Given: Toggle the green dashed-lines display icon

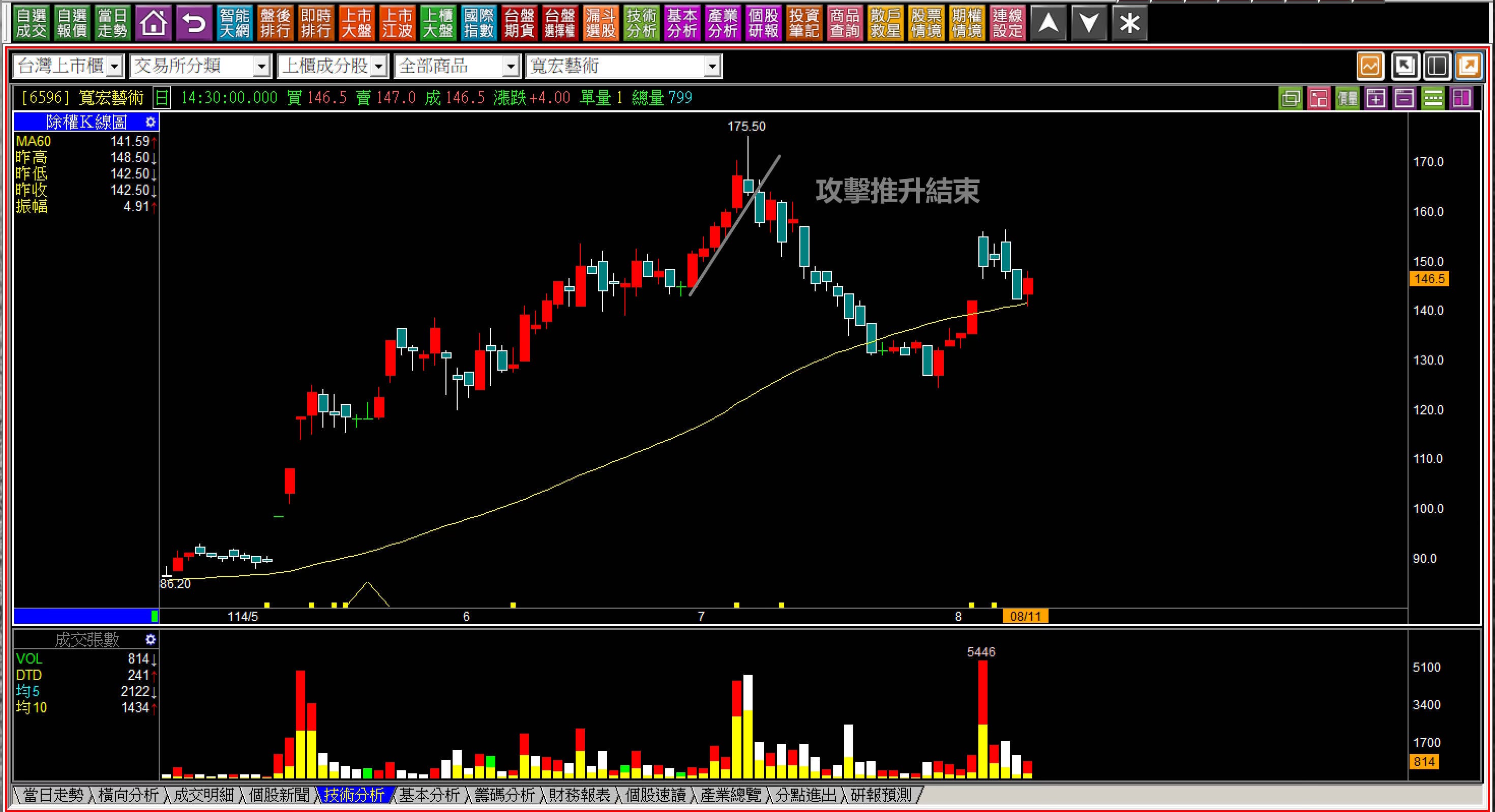Looking at the screenshot, I should pos(1432,98).
